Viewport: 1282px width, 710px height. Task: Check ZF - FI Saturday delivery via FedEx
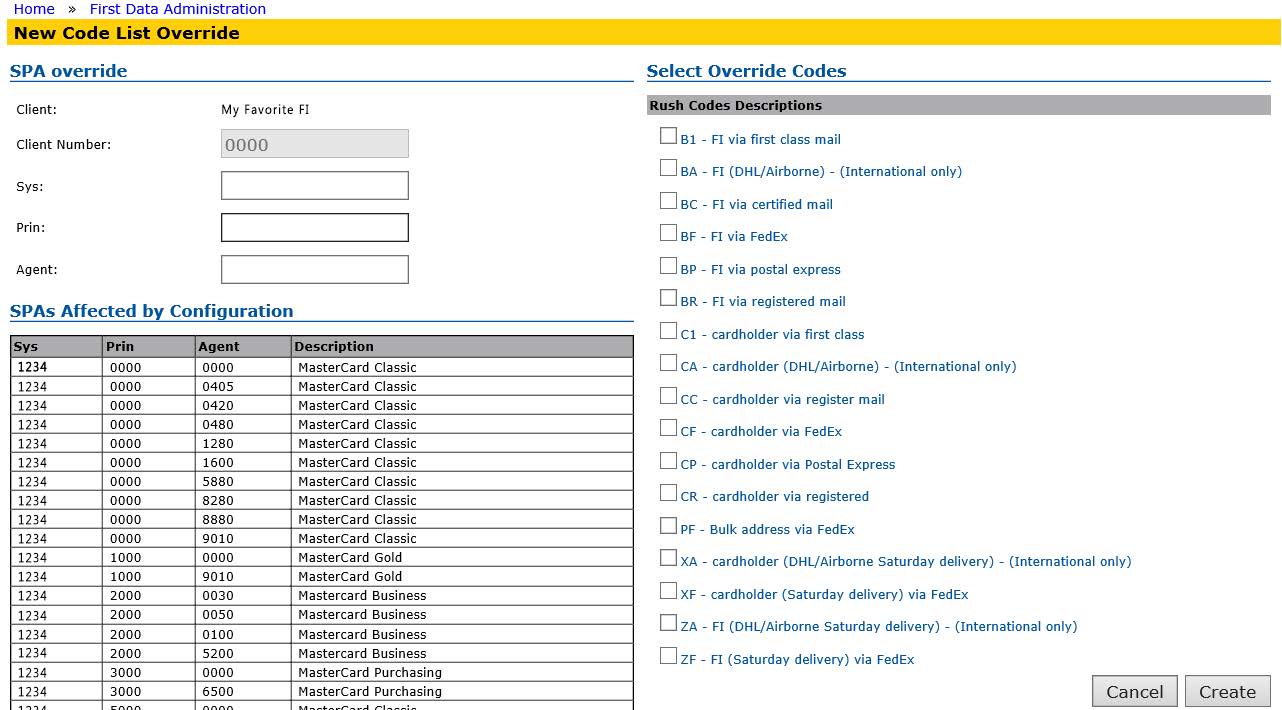point(668,656)
